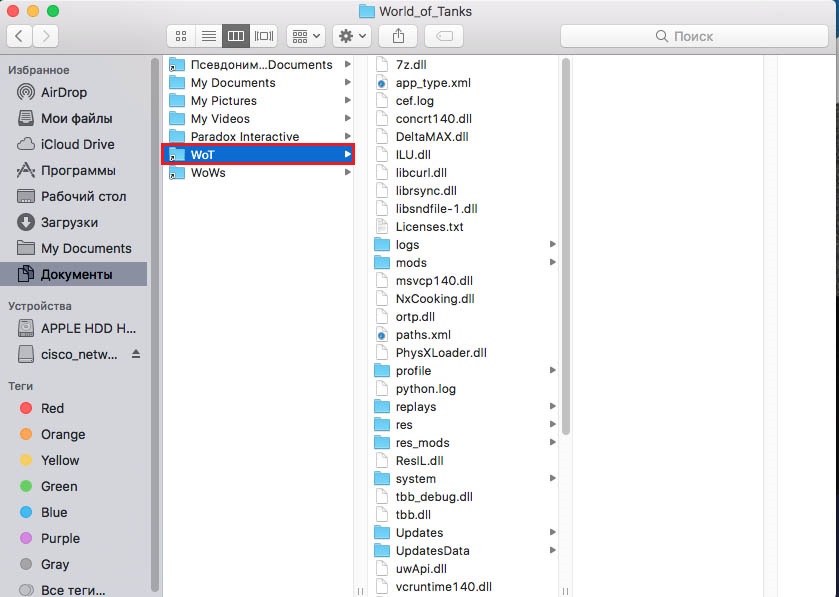This screenshot has width=839, height=597.
Task: Select the My Videos folder
Action: point(259,119)
